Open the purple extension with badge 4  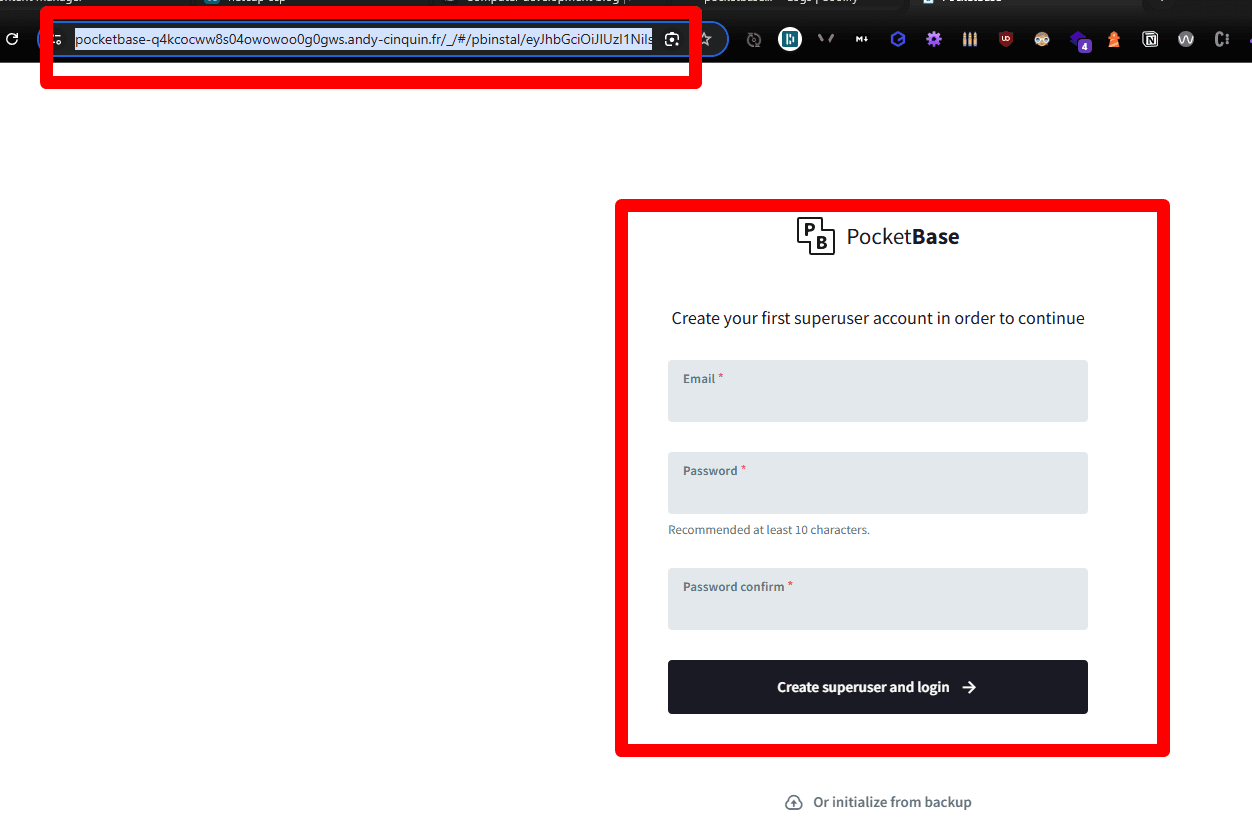[x=1079, y=41]
